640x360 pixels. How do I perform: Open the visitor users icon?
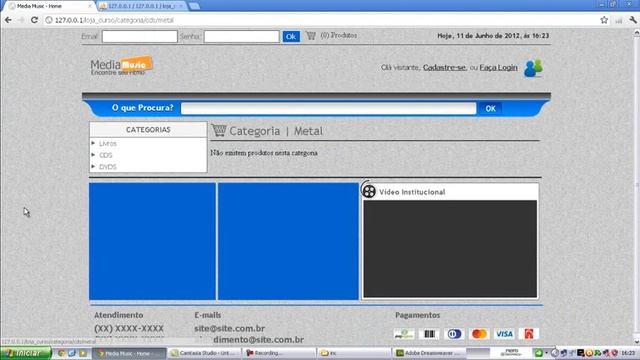(x=533, y=68)
